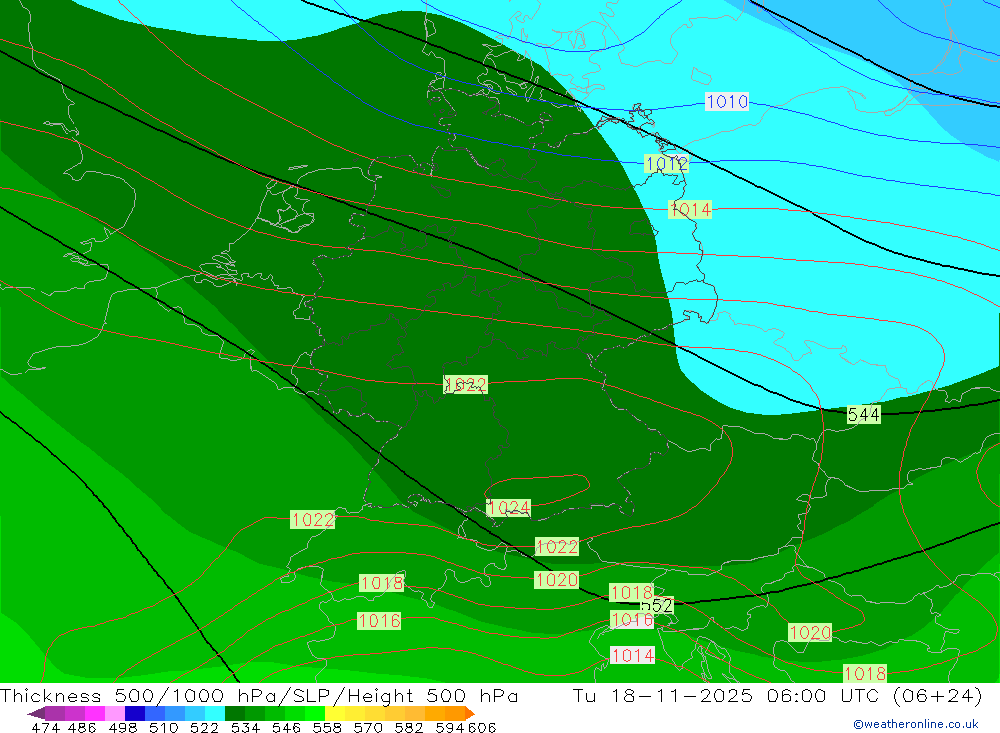Image resolution: width=1000 pixels, height=733 pixels.
Task: Click the 1020 label below the 1024 high
Action: (557, 579)
